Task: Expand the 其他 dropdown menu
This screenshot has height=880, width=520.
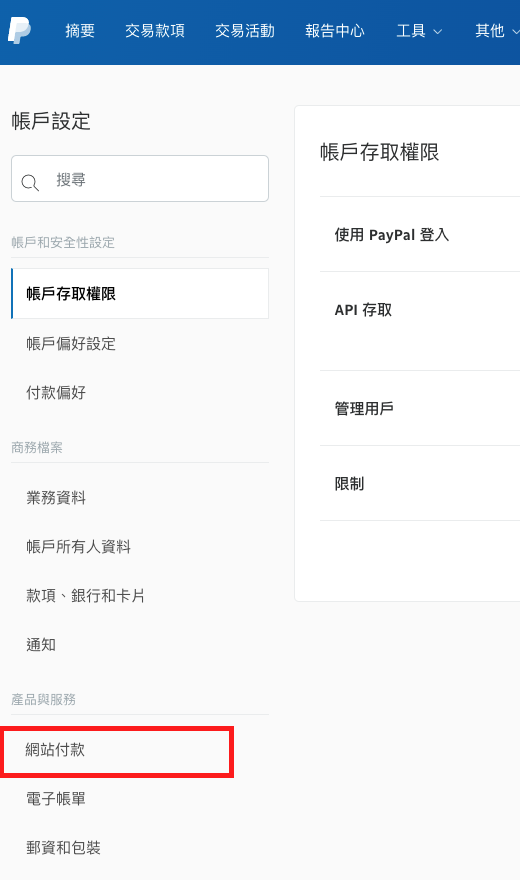Action: click(497, 31)
